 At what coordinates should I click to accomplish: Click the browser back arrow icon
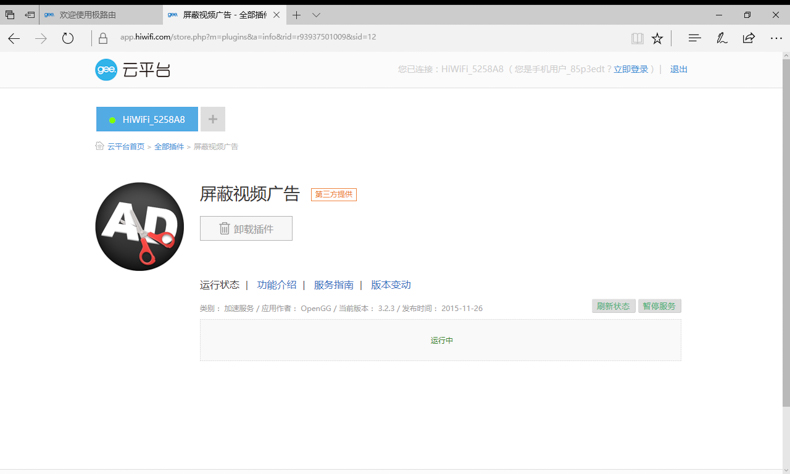pyautogui.click(x=14, y=38)
